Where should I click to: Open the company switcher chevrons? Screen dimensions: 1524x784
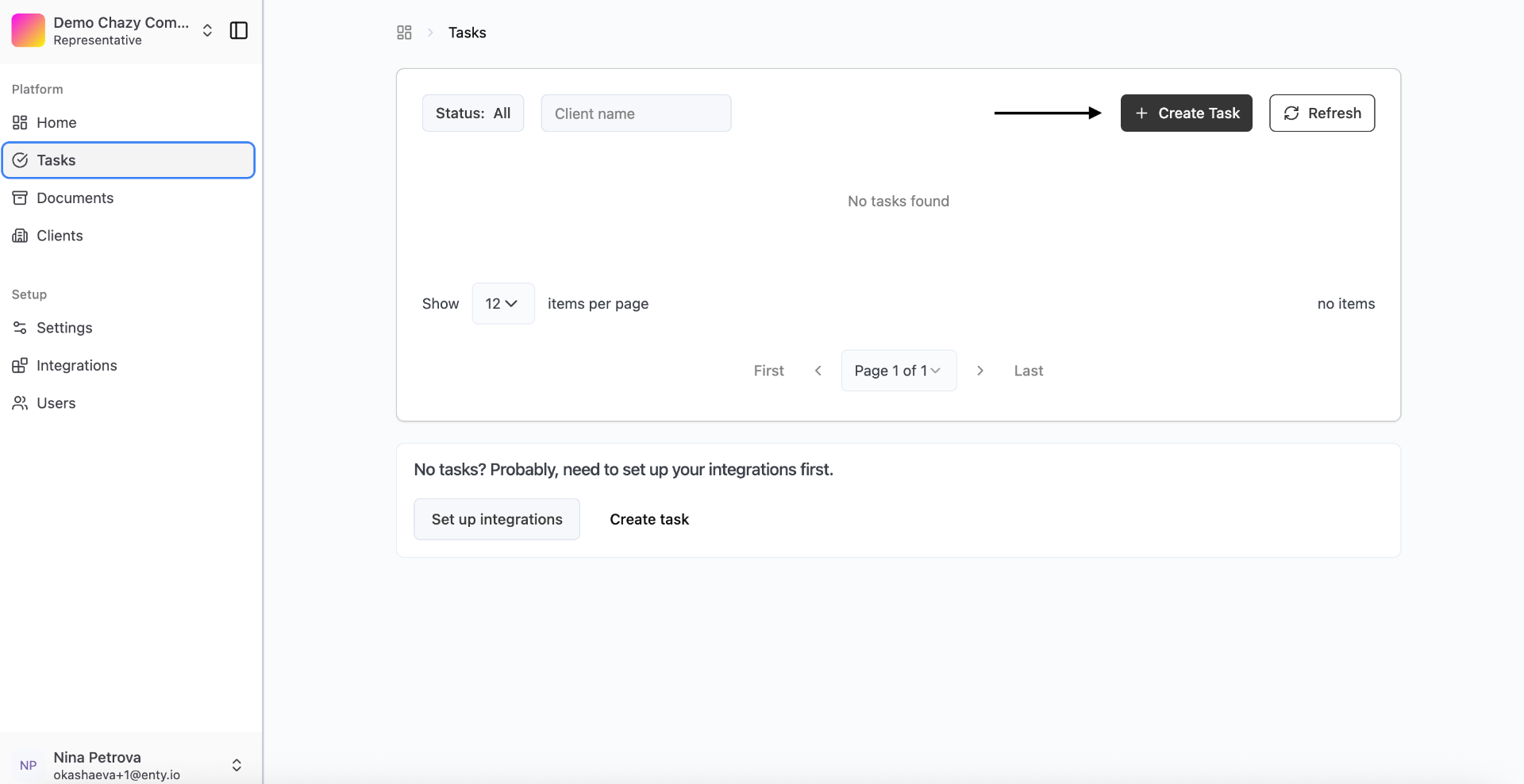pos(207,30)
